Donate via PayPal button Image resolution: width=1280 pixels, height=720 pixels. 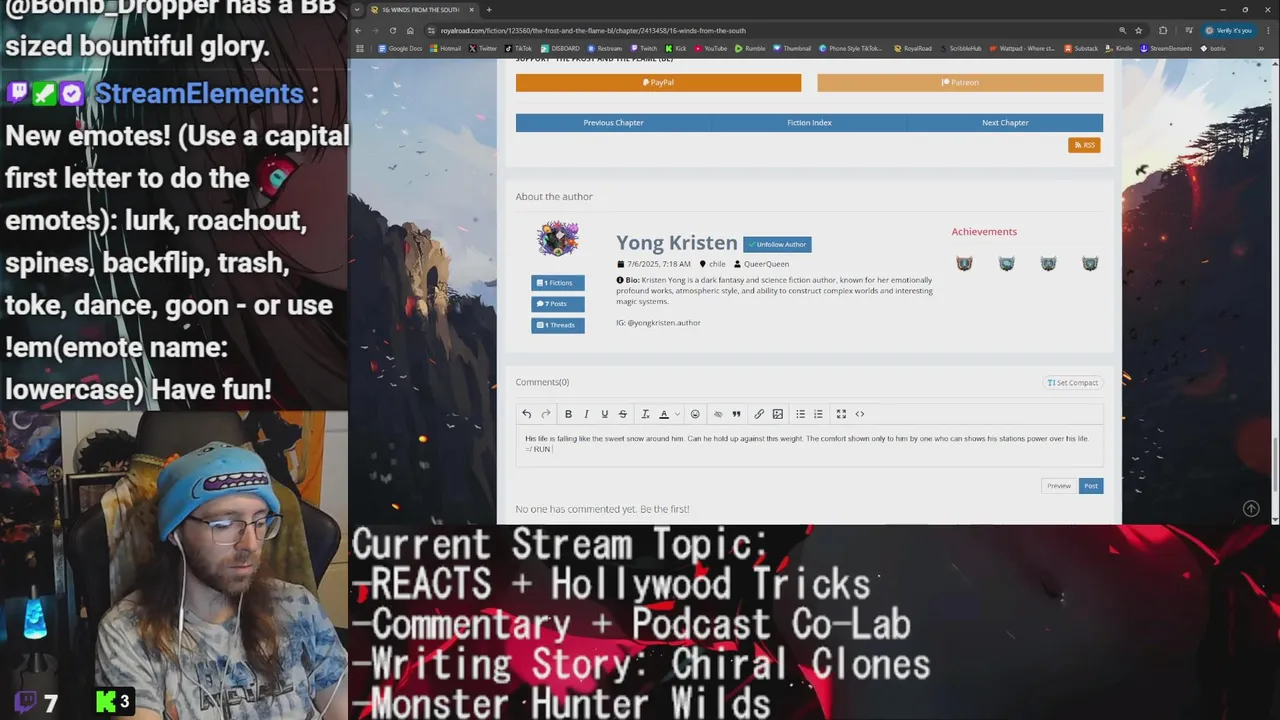point(658,82)
